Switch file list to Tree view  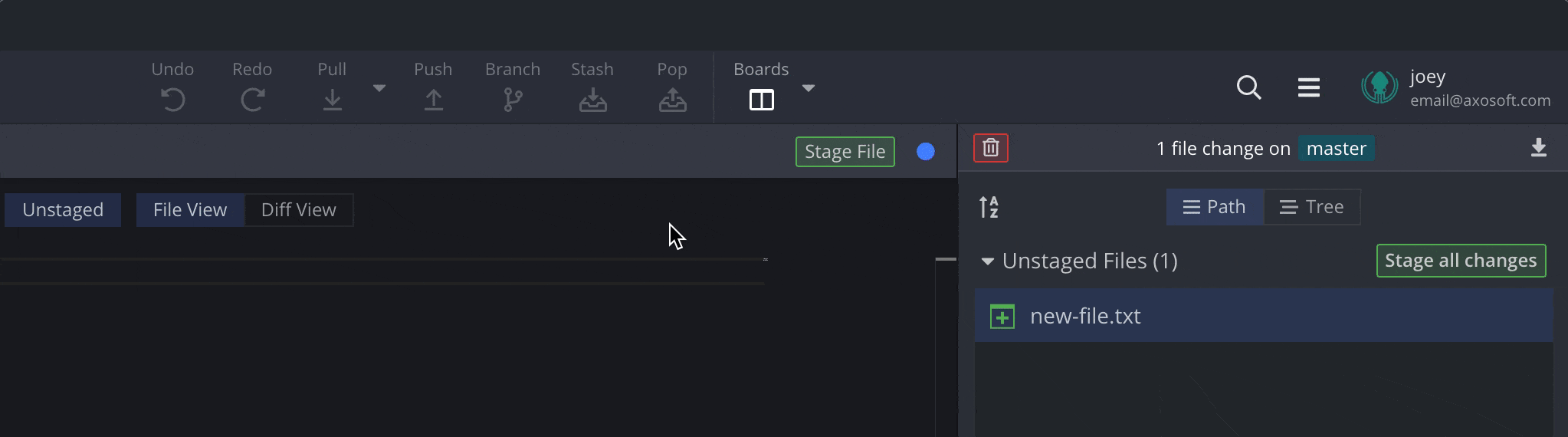click(1311, 207)
